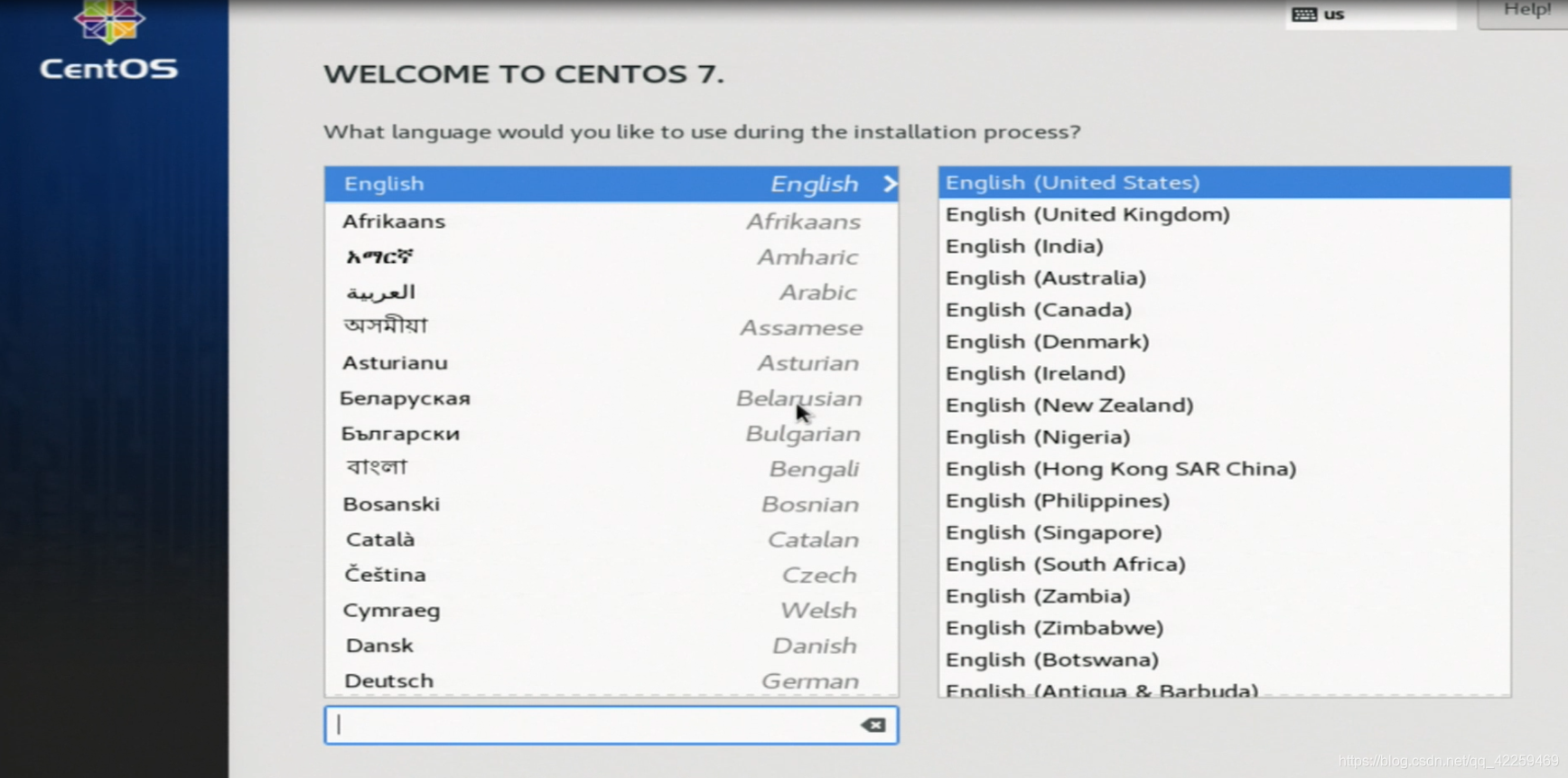Choose English (Zambia) locale
The width and height of the screenshot is (1568, 778).
[1224, 595]
